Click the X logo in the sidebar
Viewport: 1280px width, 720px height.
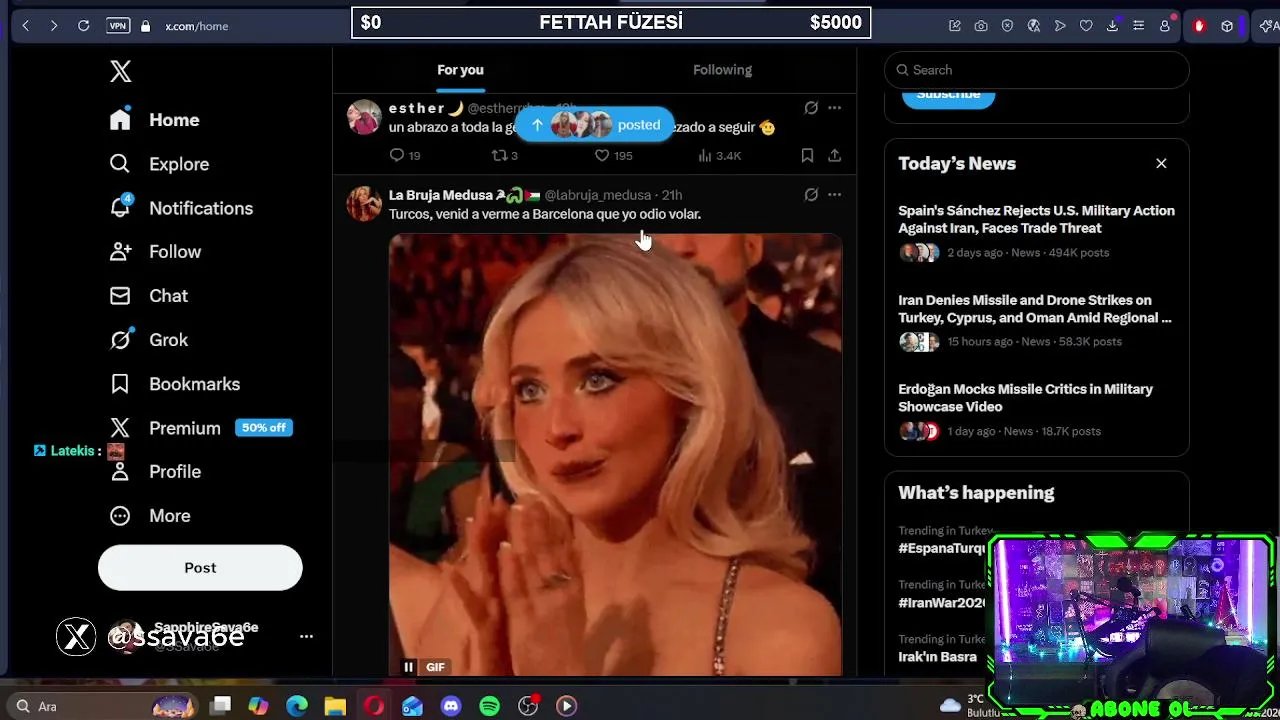(x=120, y=71)
